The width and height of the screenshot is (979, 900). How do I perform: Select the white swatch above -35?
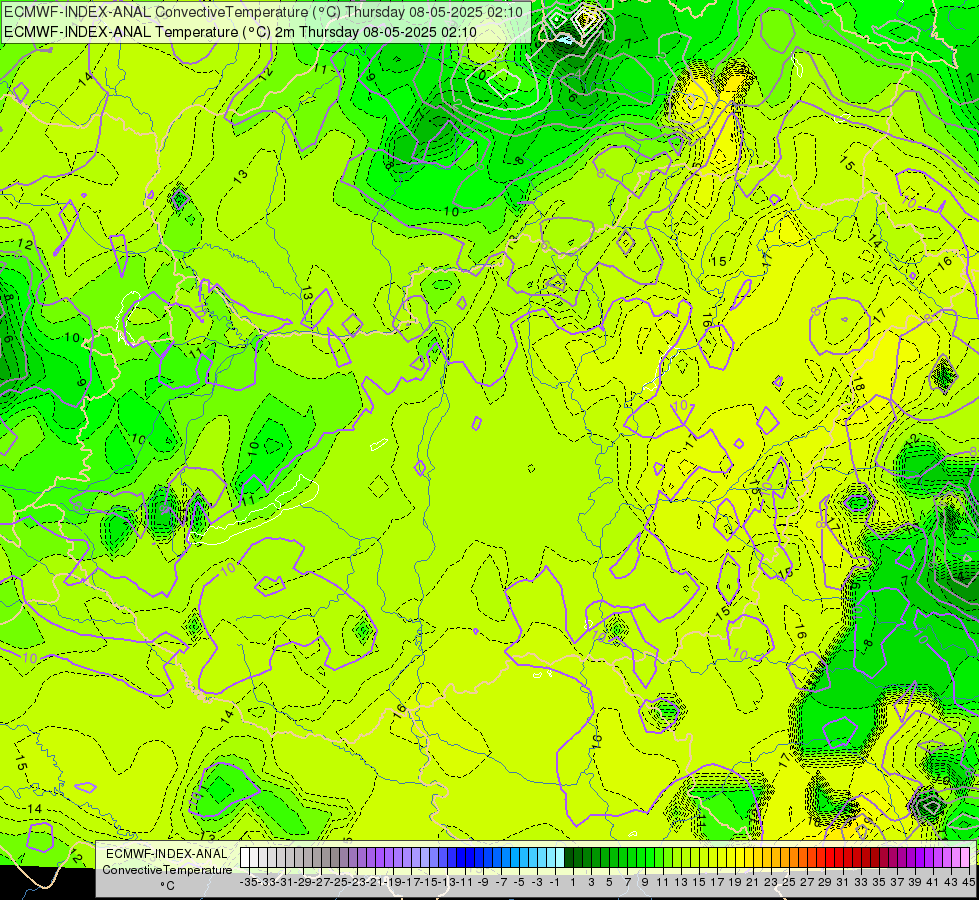click(245, 858)
